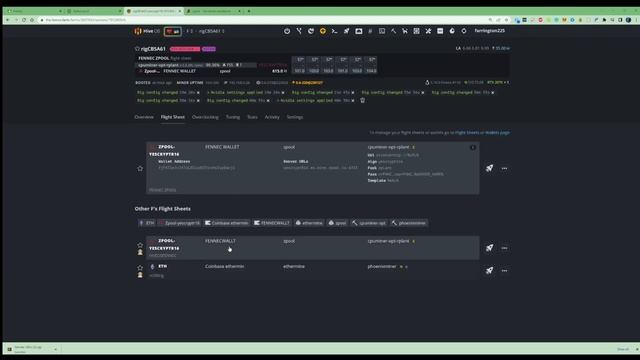This screenshot has width=640, height=360.
Task: Launch the FENNECWALLT flight sheet rocket icon
Action: coord(489,248)
